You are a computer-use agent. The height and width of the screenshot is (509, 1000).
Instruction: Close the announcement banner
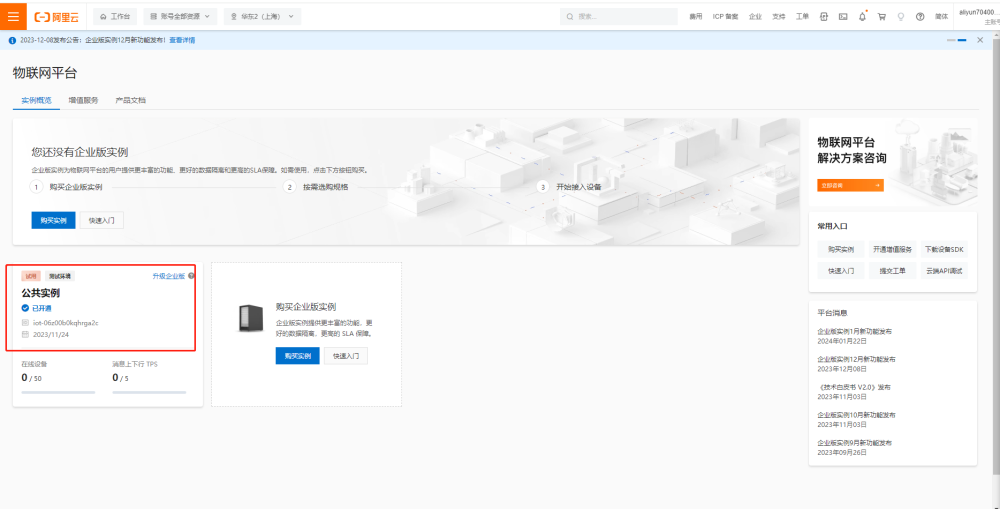(x=980, y=40)
